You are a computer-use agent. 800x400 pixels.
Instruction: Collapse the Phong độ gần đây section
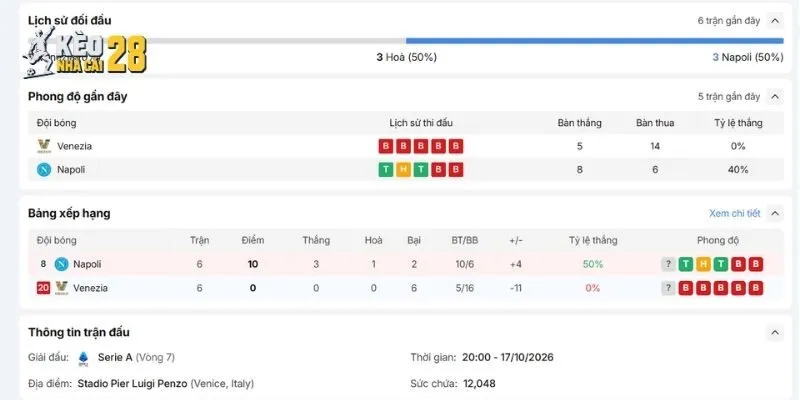tap(775, 96)
